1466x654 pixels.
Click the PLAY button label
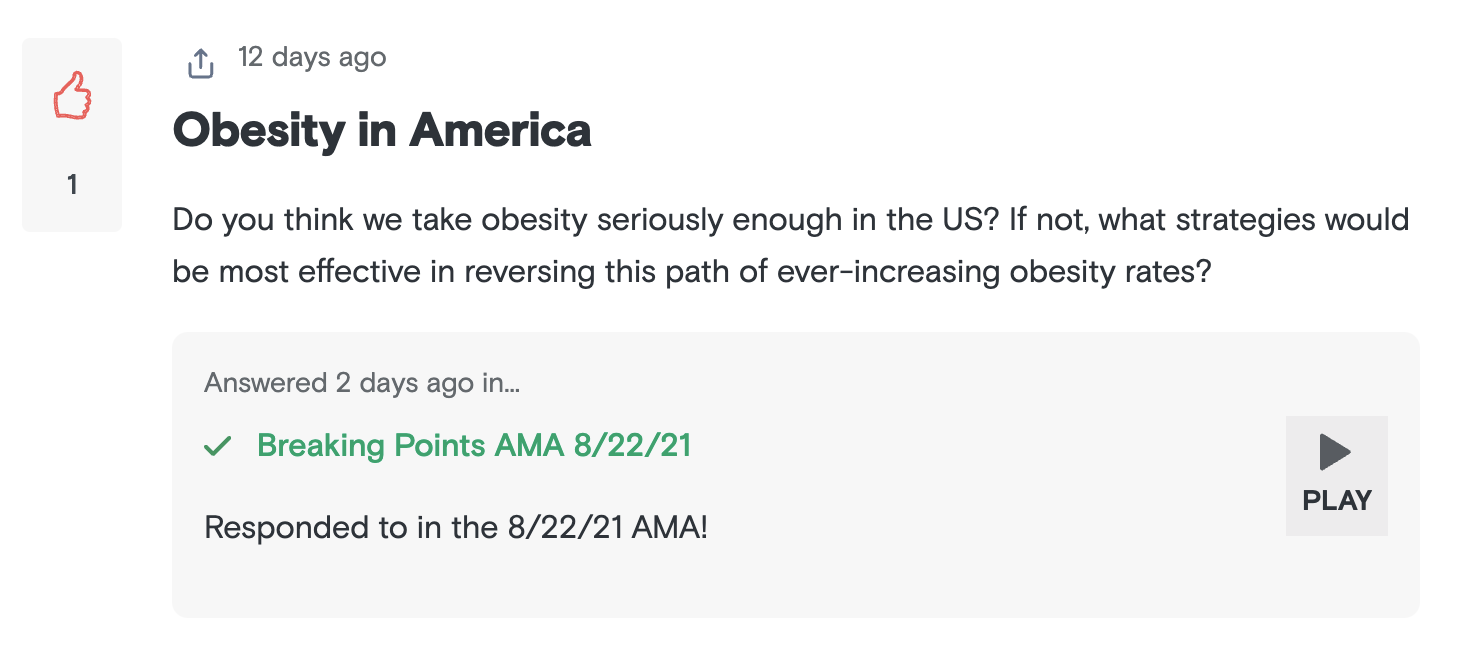1337,500
